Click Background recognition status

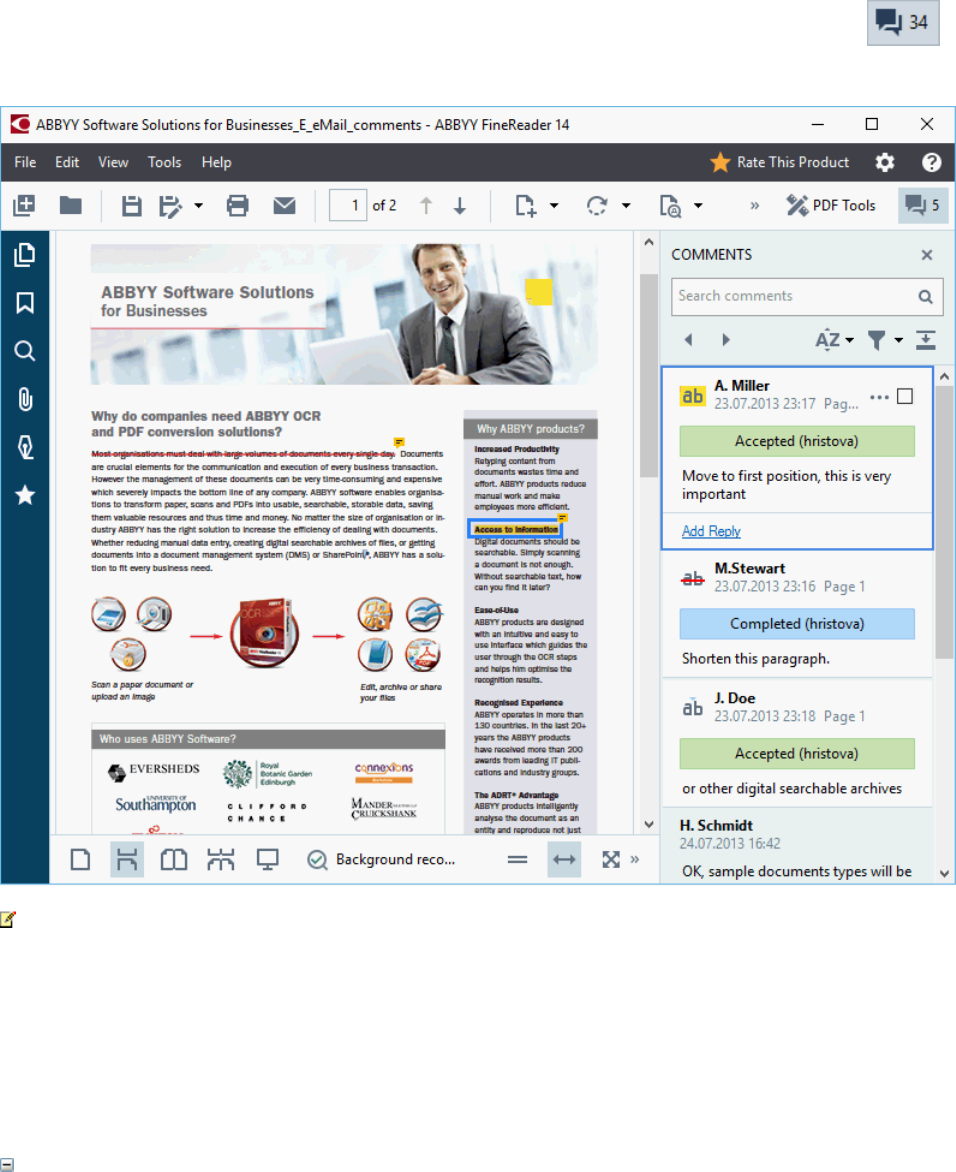pos(382,860)
